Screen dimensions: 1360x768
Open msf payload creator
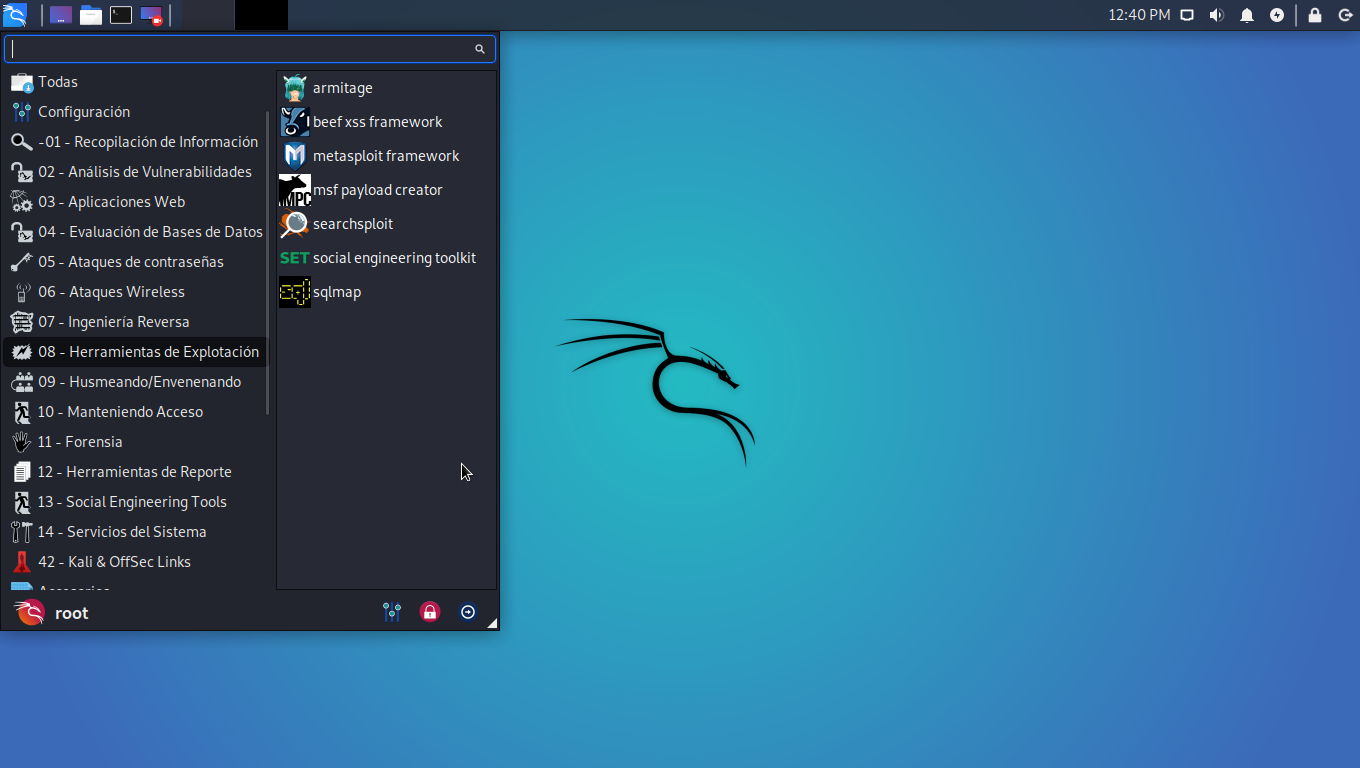pyautogui.click(x=386, y=190)
